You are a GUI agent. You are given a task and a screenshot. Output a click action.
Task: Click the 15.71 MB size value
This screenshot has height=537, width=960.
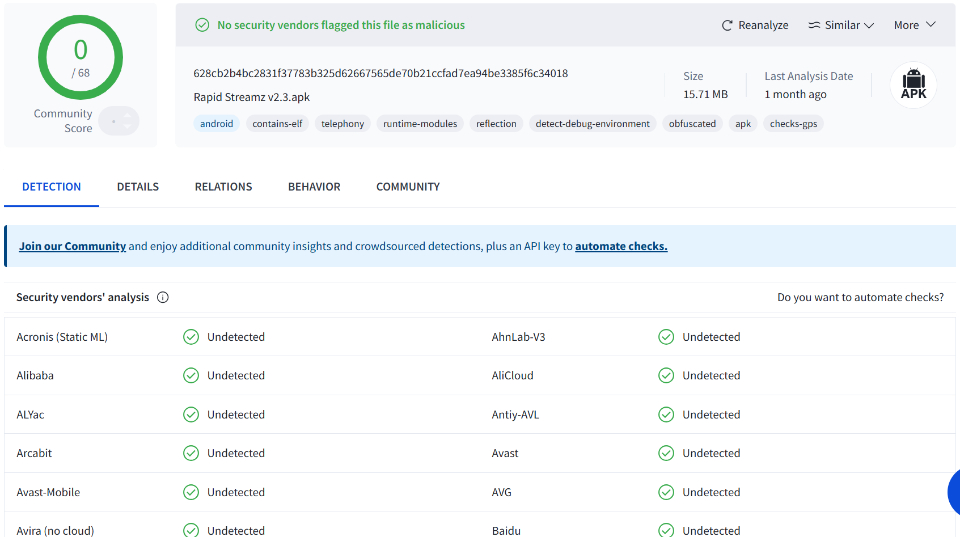pyautogui.click(x=705, y=94)
